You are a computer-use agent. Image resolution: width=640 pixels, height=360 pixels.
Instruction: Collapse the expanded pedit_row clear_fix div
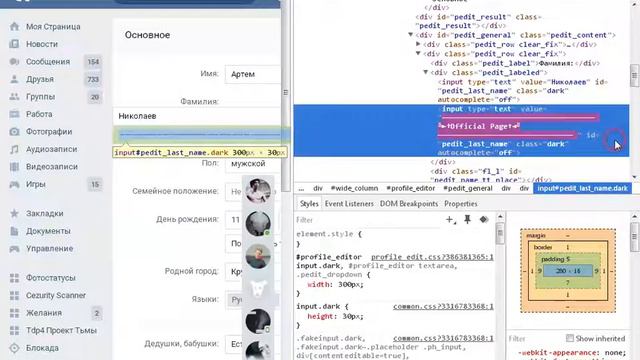418,54
